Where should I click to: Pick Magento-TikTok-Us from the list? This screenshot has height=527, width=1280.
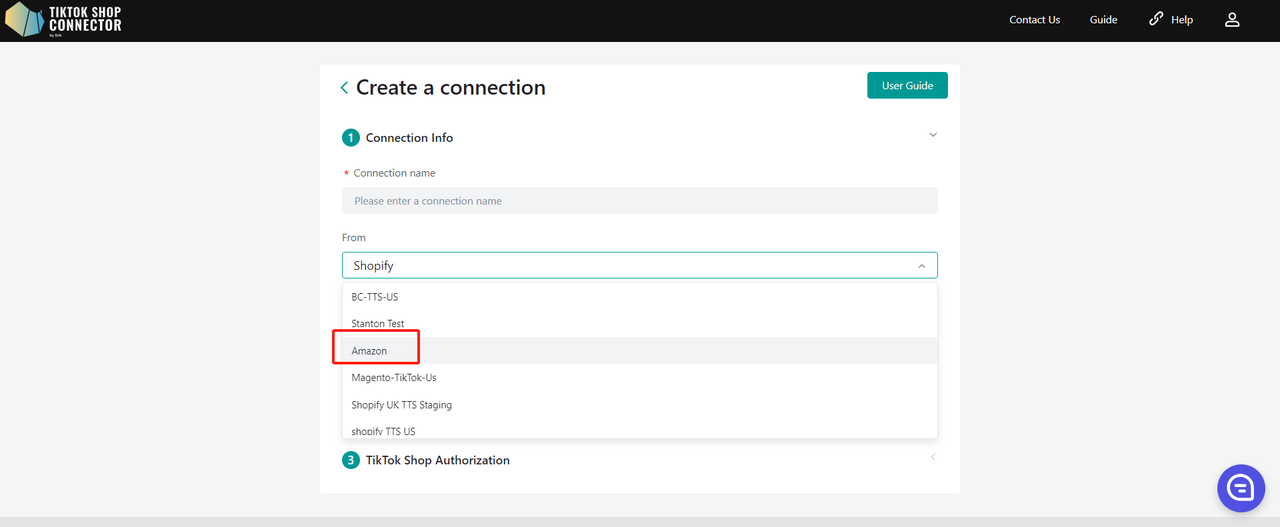394,378
